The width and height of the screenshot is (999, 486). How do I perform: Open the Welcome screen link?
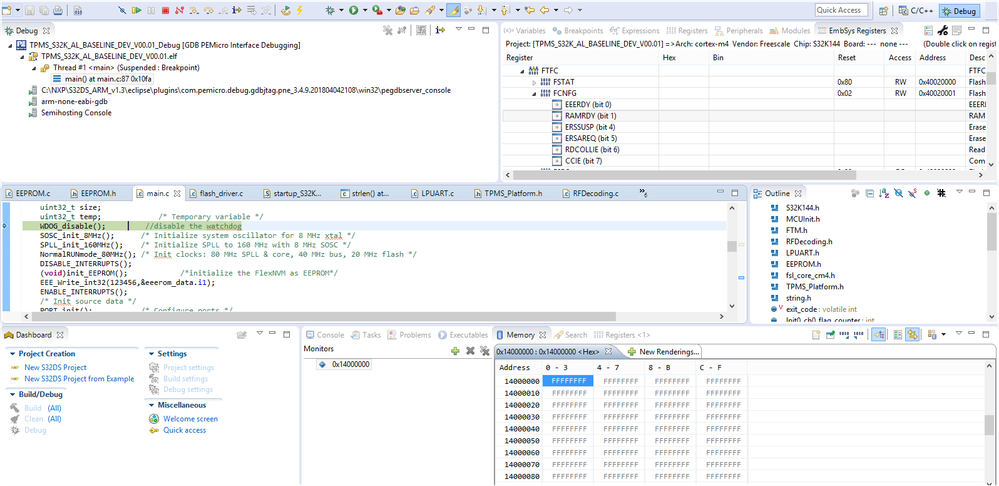point(190,419)
